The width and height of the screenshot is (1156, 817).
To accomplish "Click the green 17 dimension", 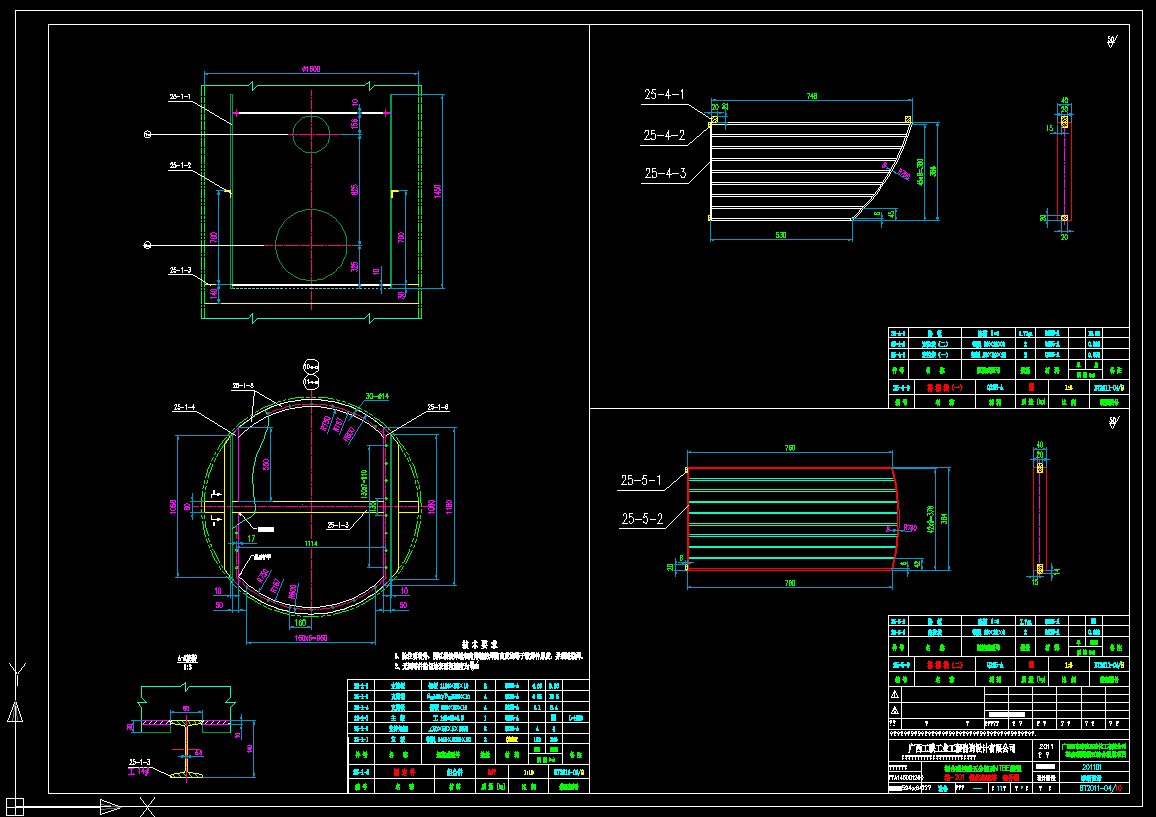I will click(251, 539).
